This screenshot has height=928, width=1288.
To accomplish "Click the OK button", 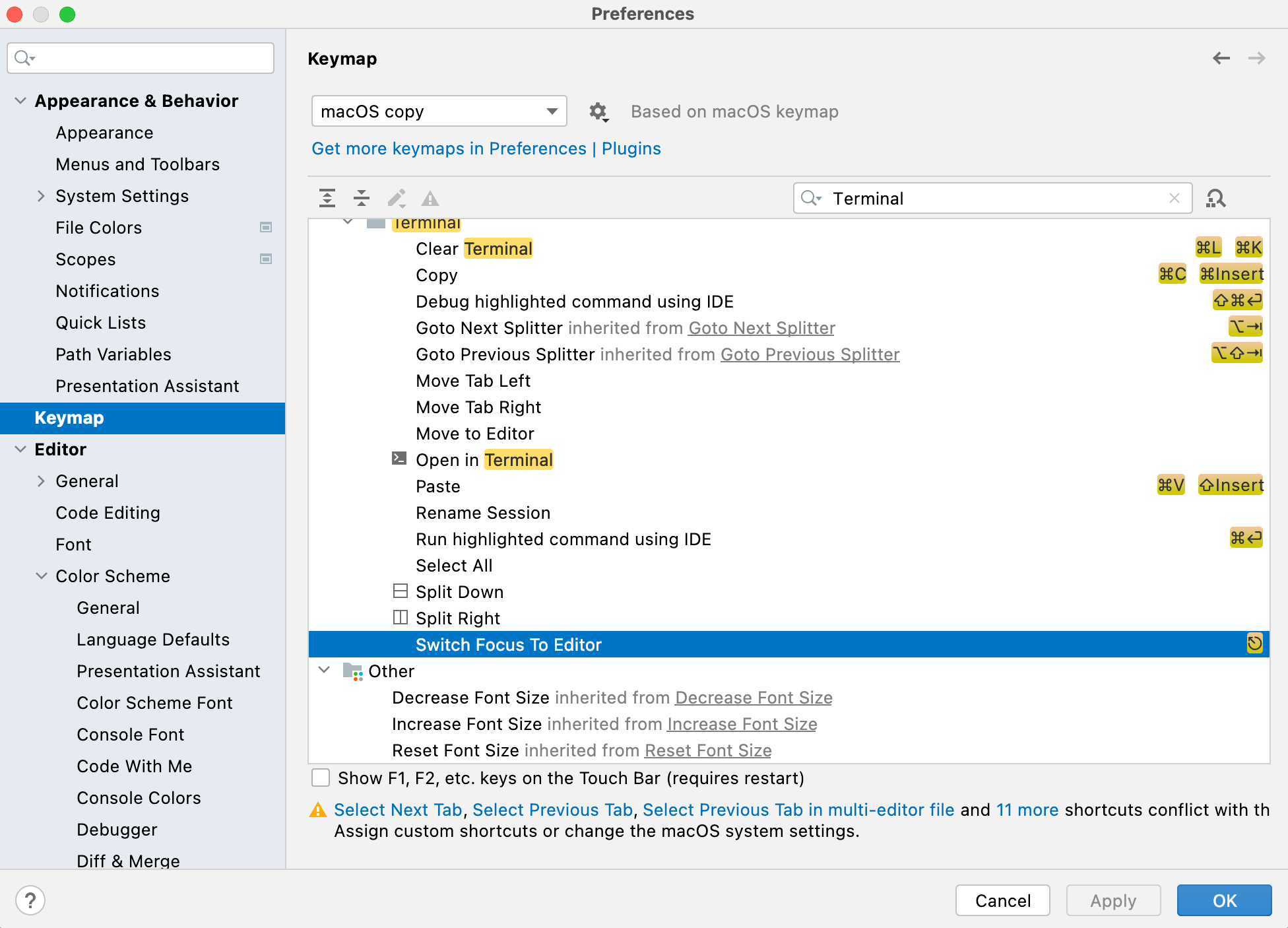I will click(x=1225, y=900).
